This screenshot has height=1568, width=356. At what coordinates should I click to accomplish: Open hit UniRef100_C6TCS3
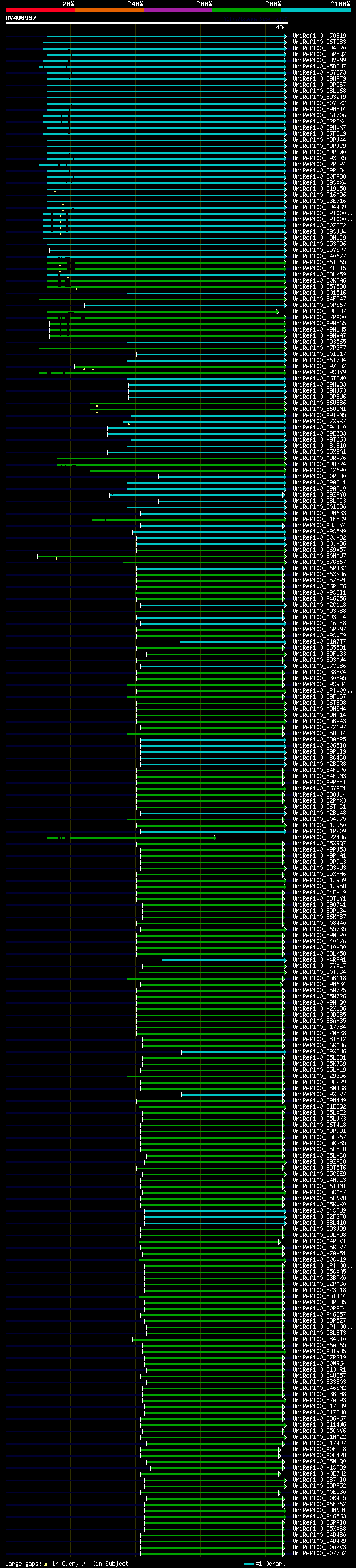tap(319, 42)
